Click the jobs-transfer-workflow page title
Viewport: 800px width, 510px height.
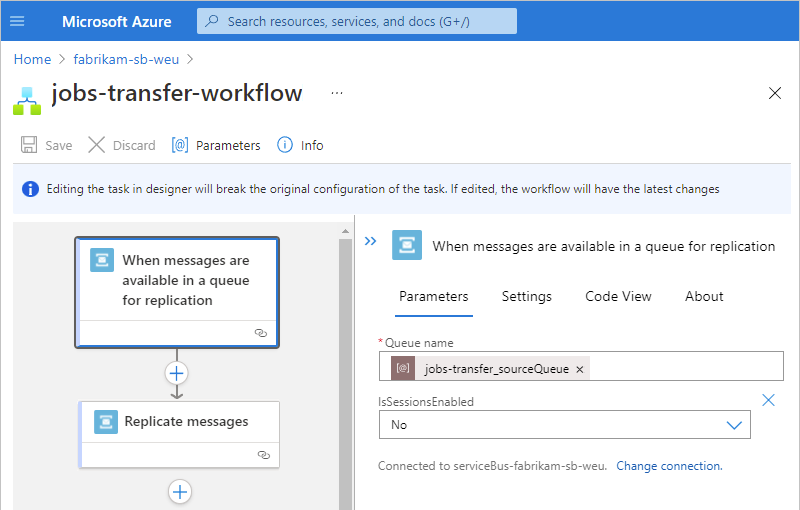(x=177, y=93)
